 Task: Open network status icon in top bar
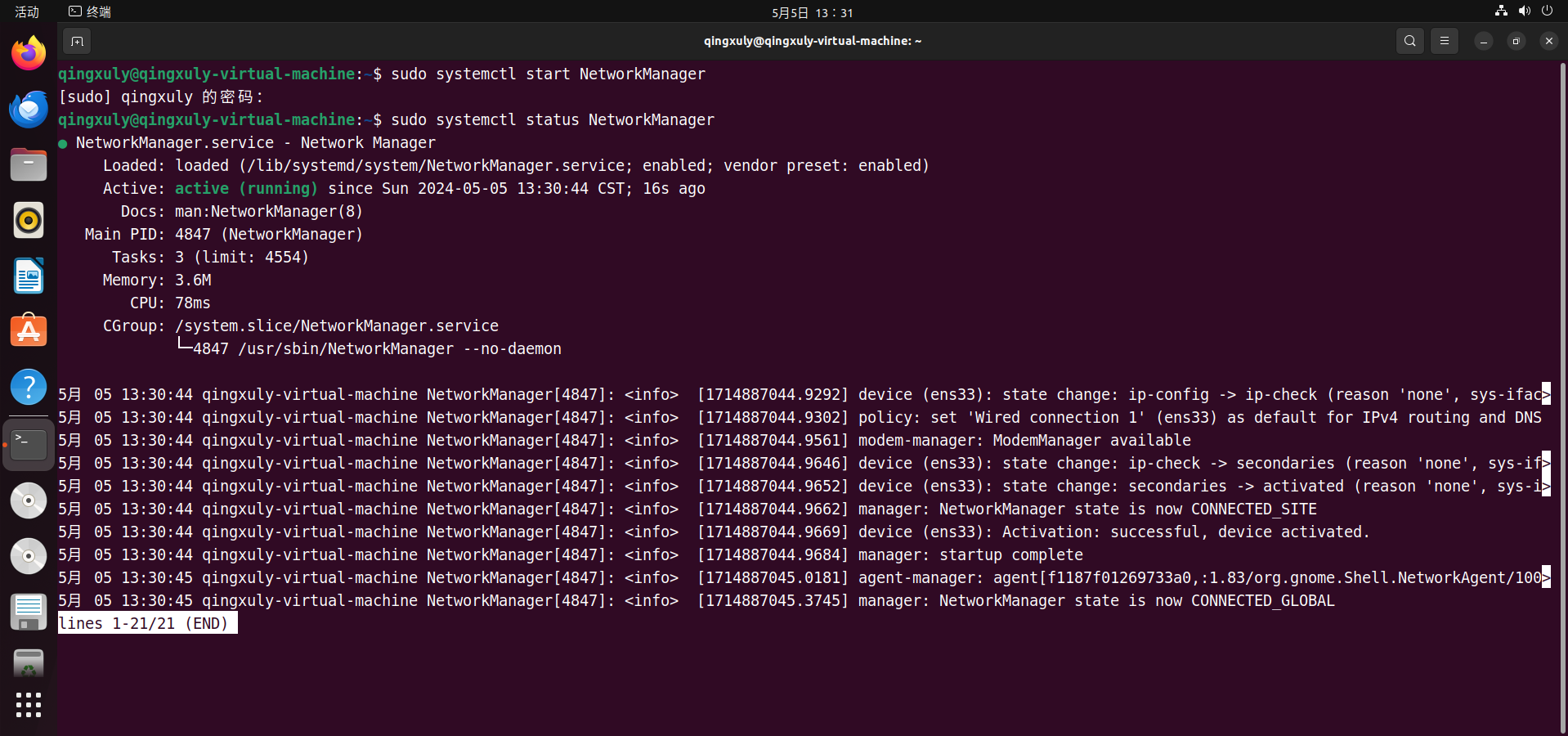1501,11
